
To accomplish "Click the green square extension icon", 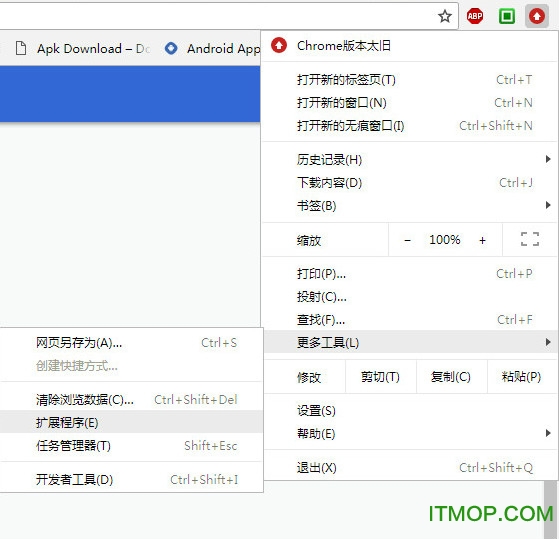I will coord(507,16).
